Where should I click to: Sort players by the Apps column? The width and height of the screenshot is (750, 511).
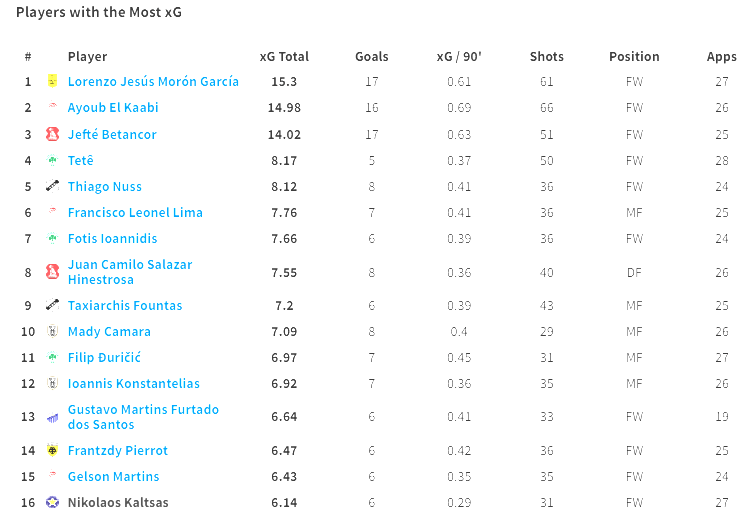tap(721, 56)
